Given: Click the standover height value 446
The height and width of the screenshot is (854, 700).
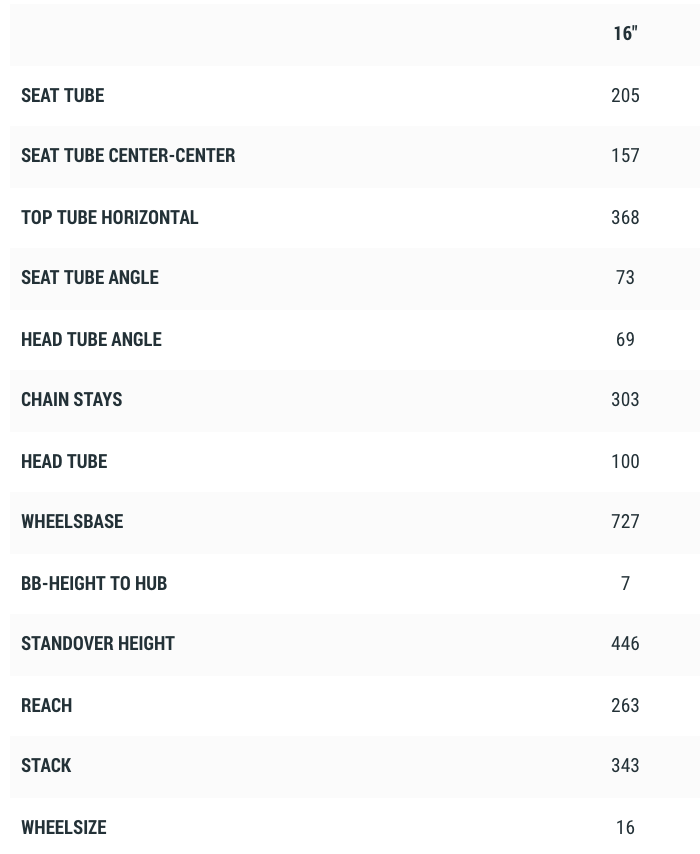Looking at the screenshot, I should (625, 644).
